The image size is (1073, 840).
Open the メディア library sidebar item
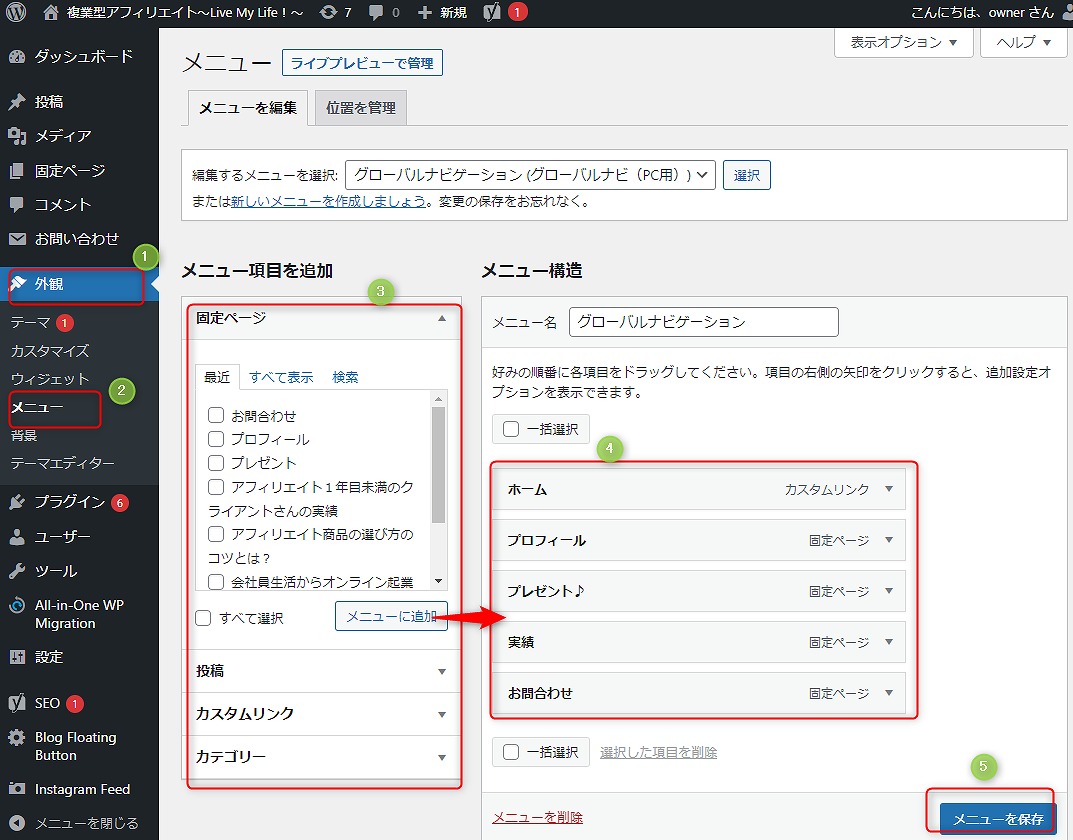click(x=62, y=136)
